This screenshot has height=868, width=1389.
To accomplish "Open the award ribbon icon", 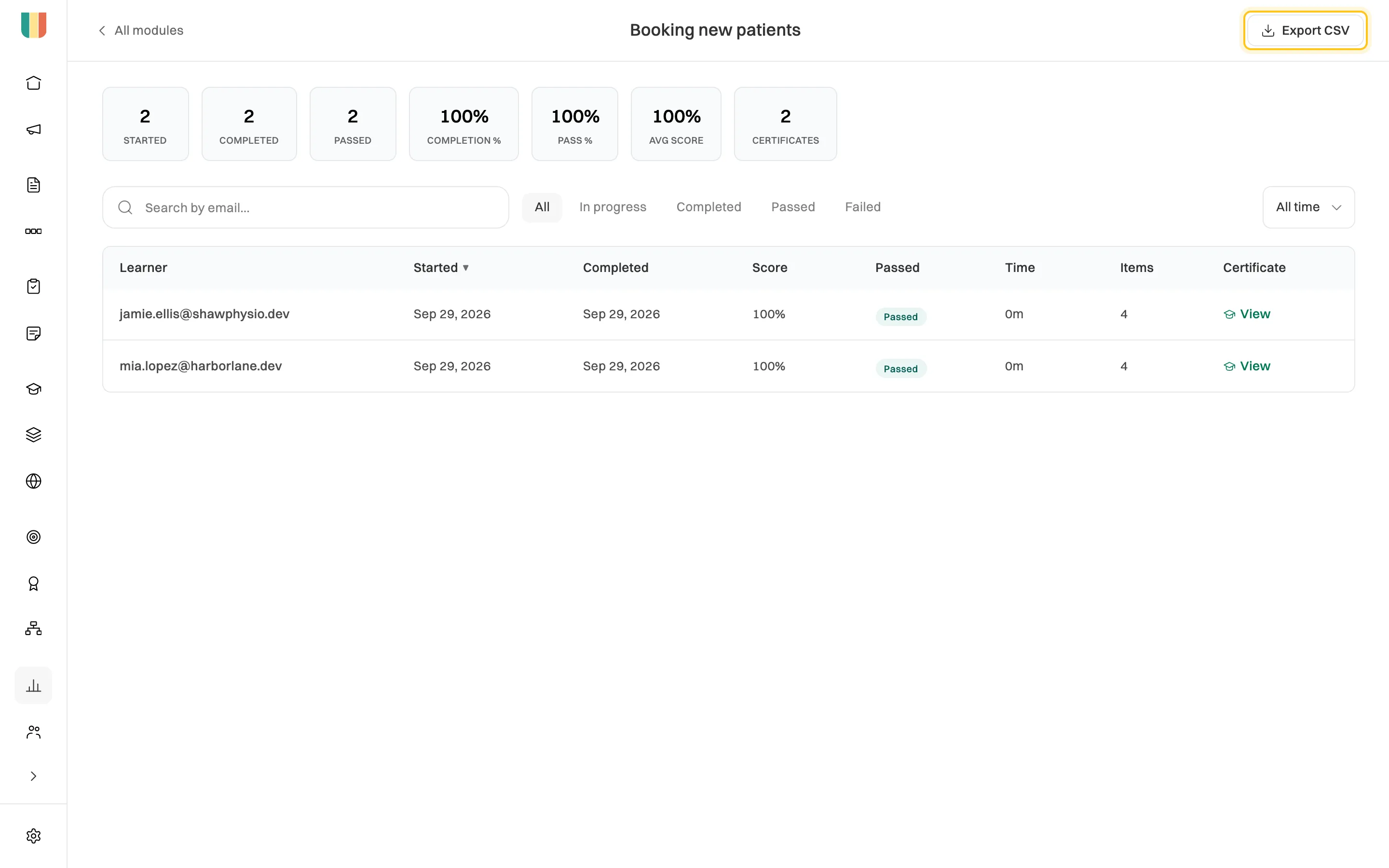I will (x=33, y=583).
